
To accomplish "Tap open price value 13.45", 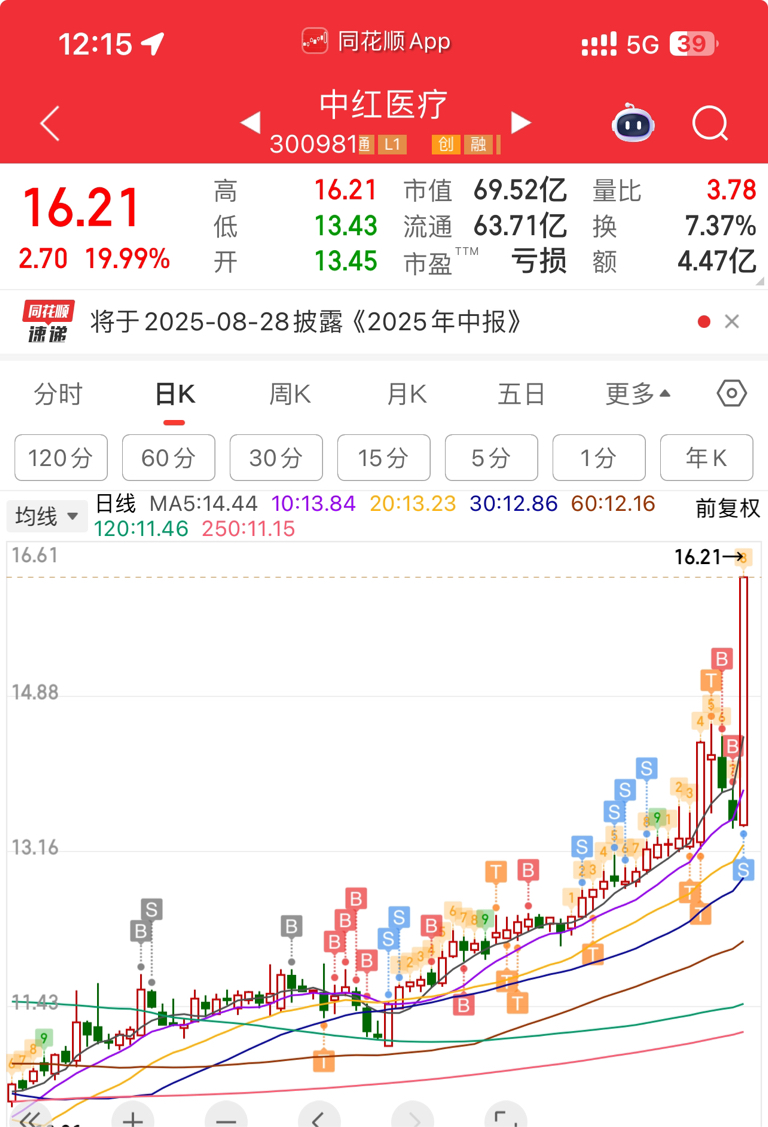I will tap(346, 261).
